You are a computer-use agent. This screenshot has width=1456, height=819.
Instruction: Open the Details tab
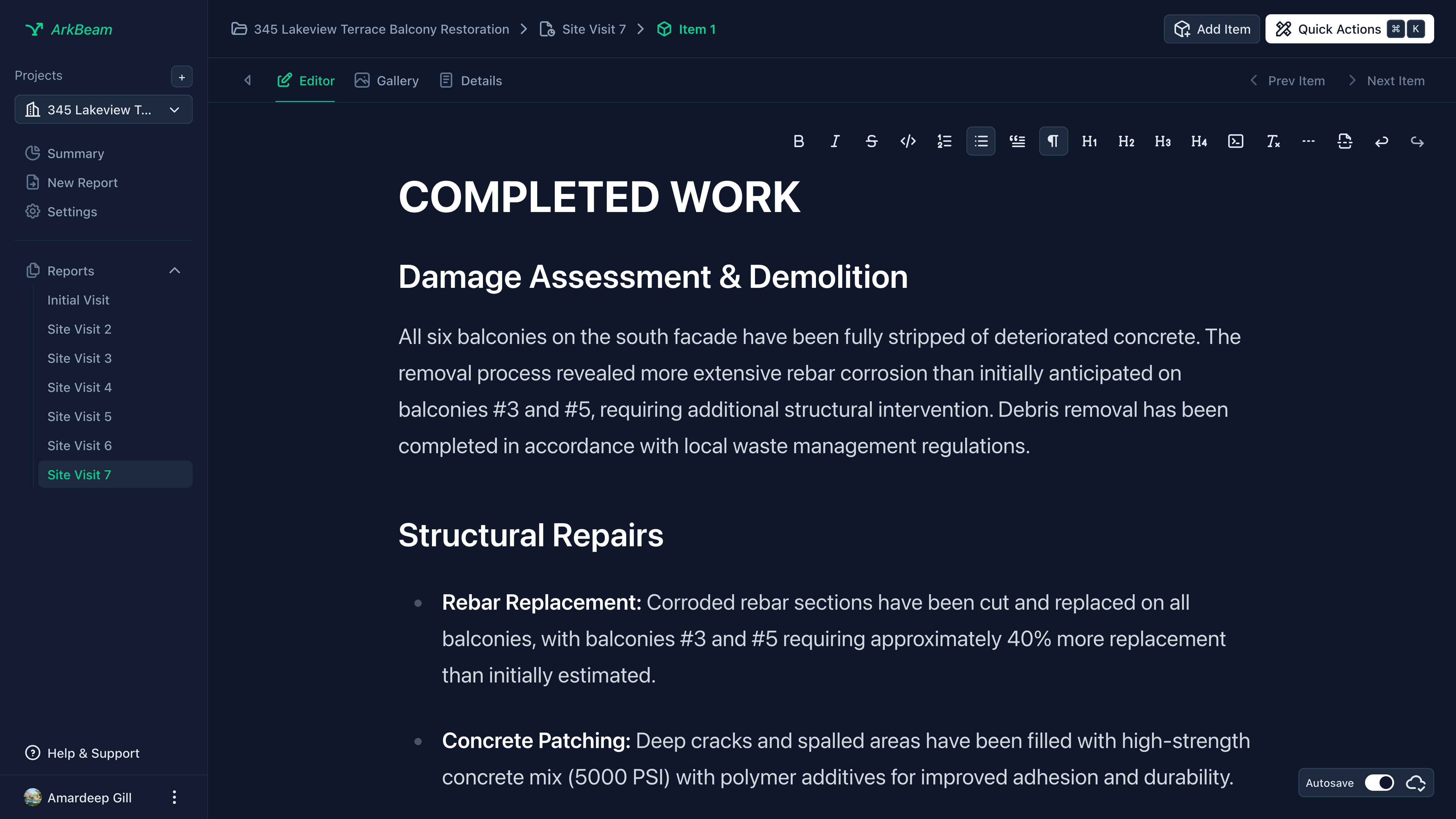click(x=471, y=81)
